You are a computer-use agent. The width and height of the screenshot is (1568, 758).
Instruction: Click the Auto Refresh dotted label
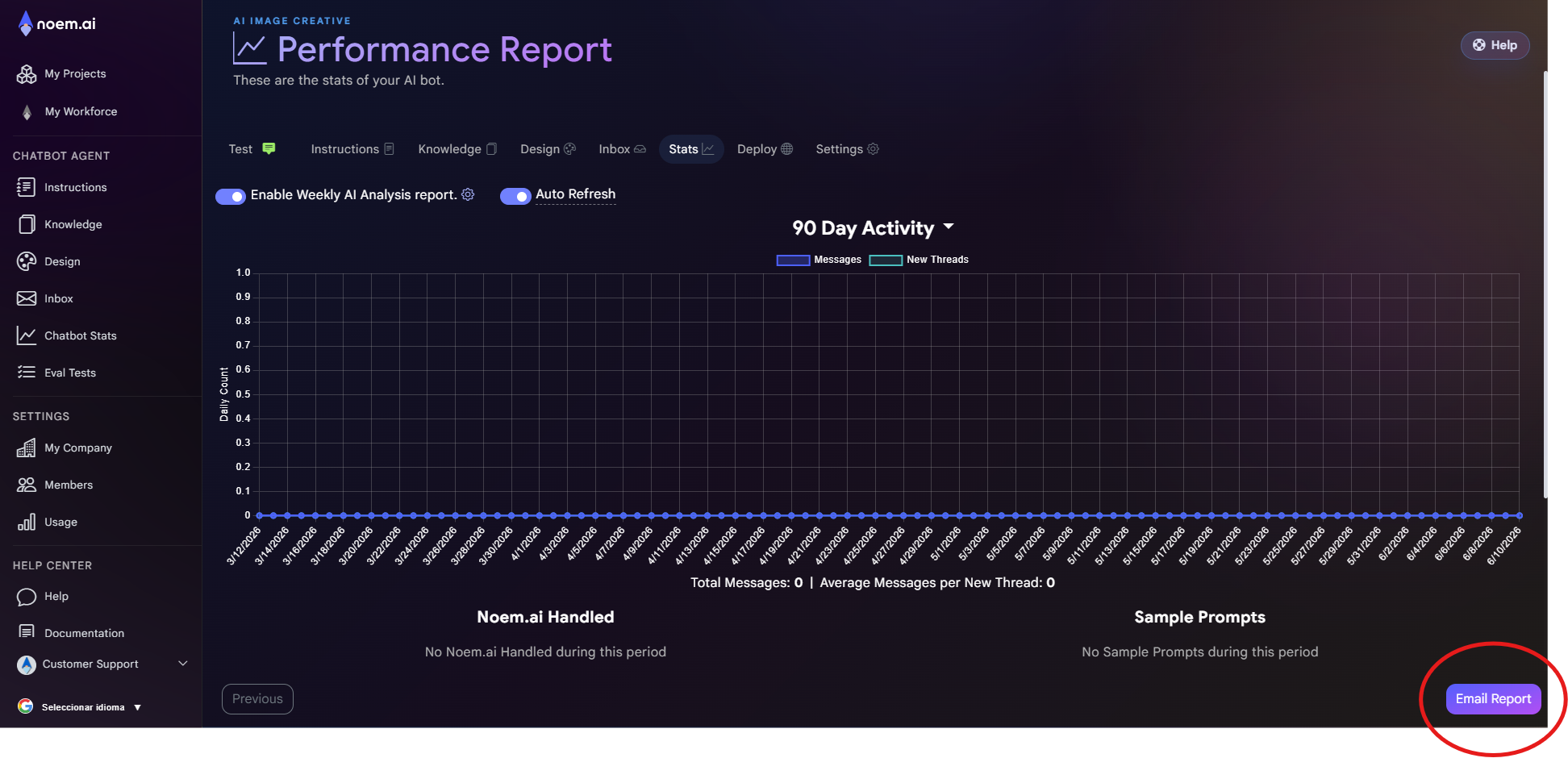tap(575, 194)
